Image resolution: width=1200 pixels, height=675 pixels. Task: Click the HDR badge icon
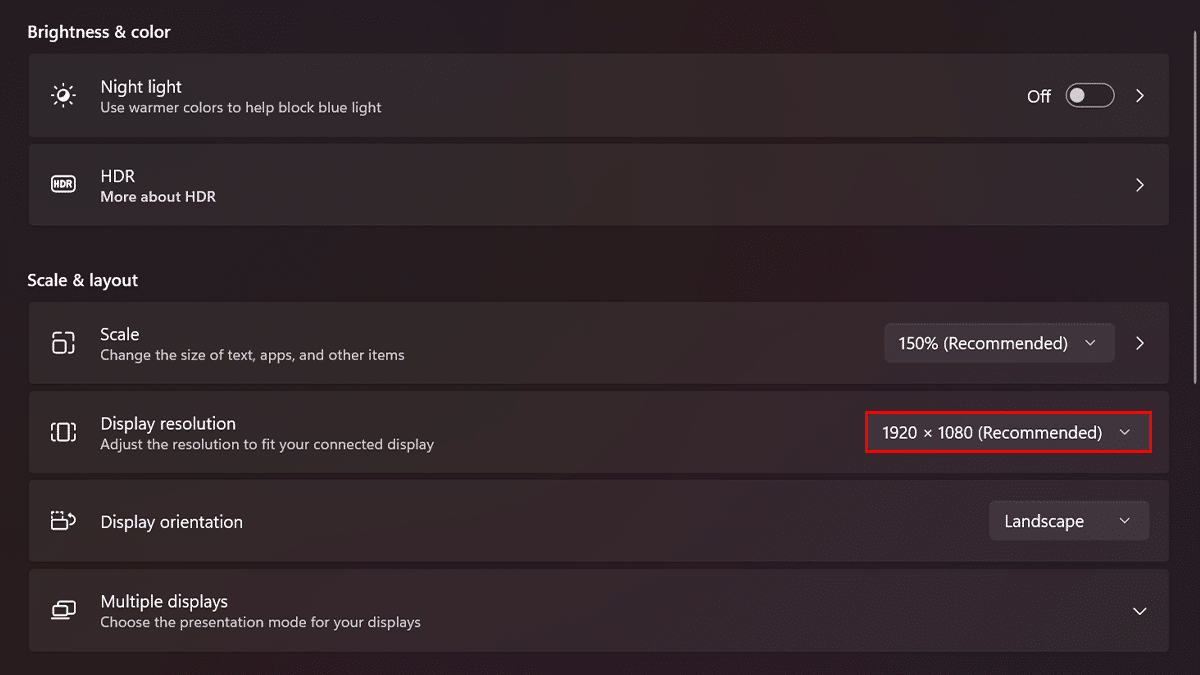tap(63, 185)
